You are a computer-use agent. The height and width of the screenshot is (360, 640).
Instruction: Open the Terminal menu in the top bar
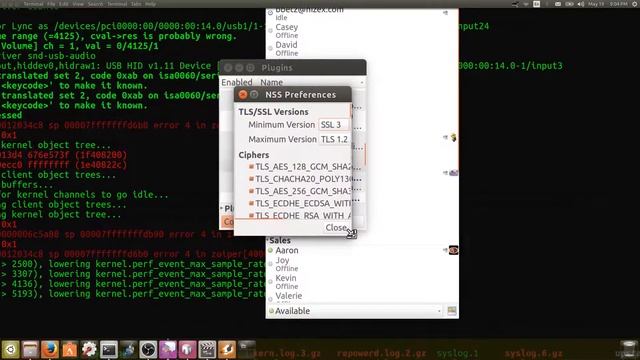coord(33,4)
